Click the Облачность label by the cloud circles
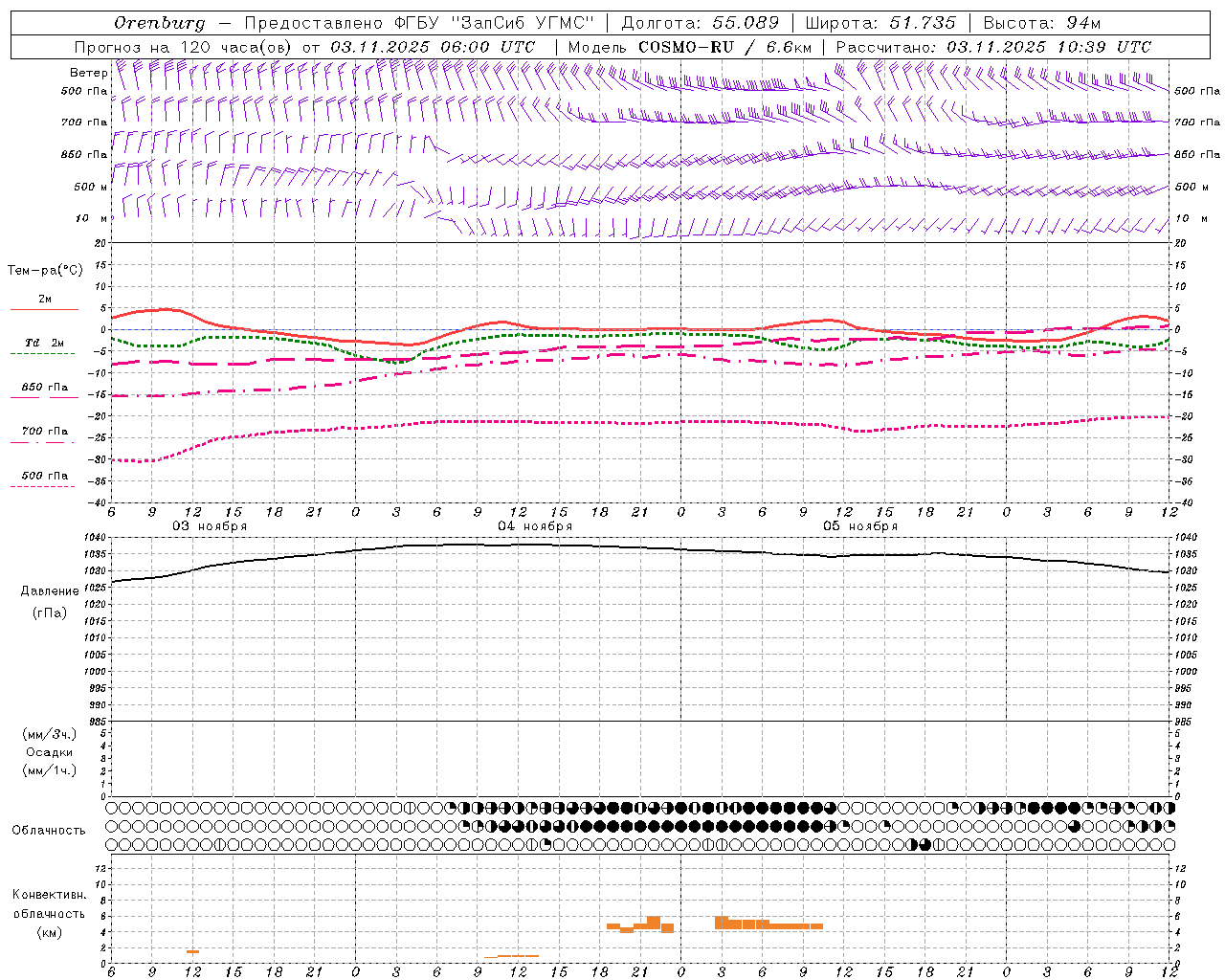The image size is (1225, 980). 49,831
